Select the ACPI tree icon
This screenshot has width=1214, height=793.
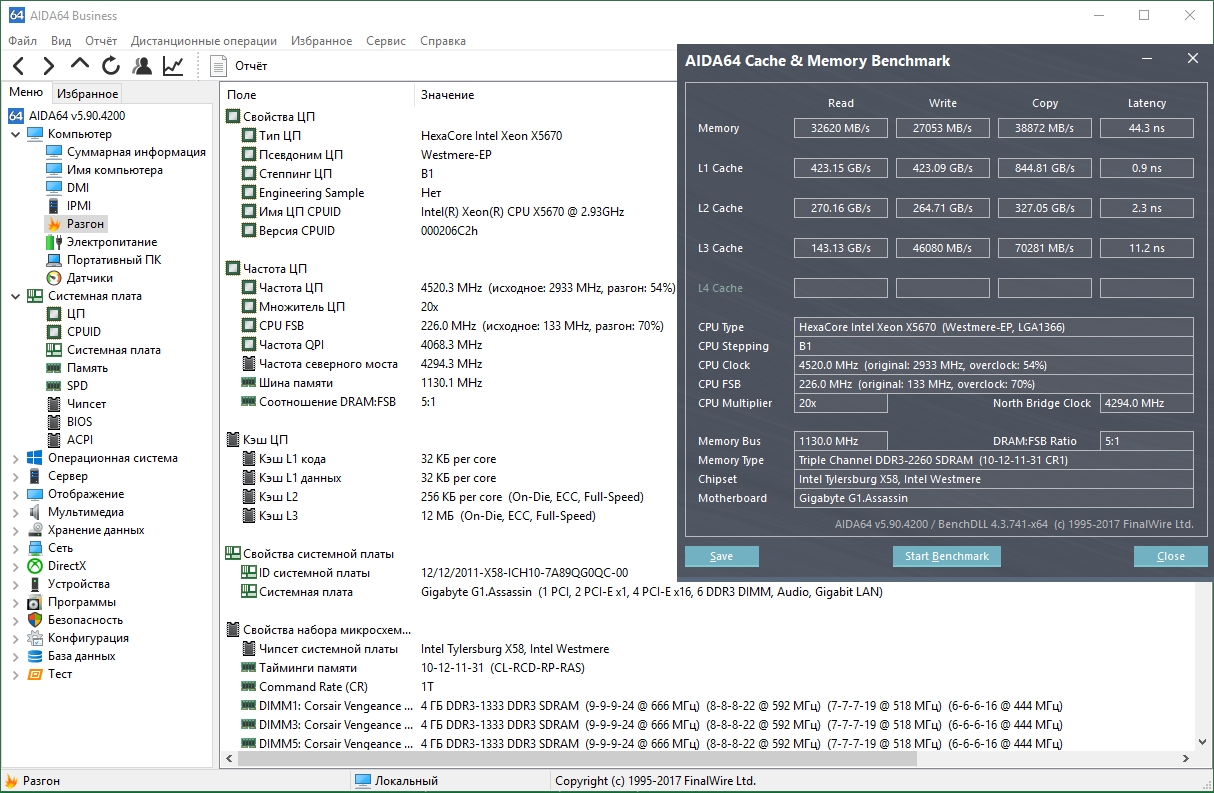pyautogui.click(x=54, y=440)
